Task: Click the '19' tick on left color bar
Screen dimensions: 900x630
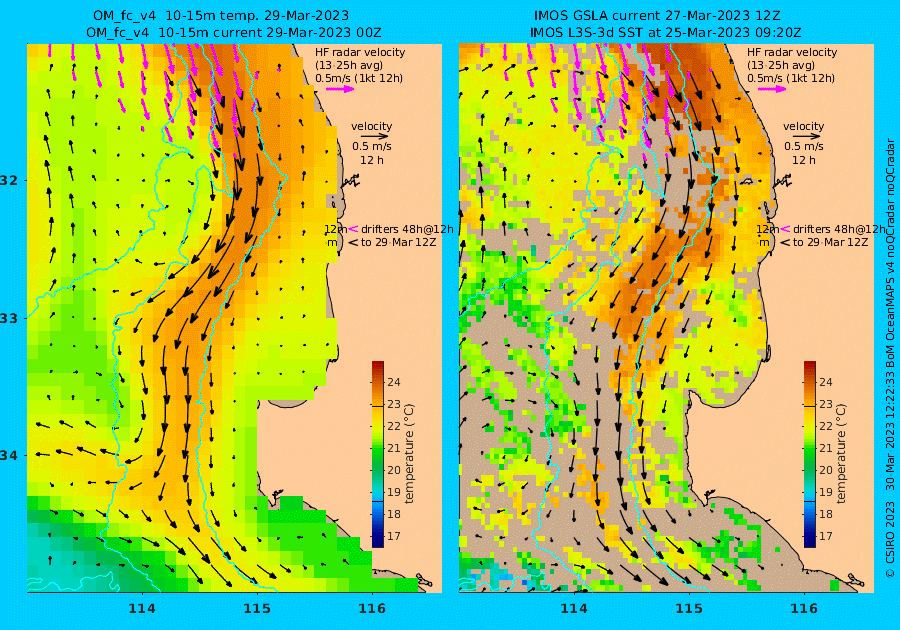Action: coord(394,492)
